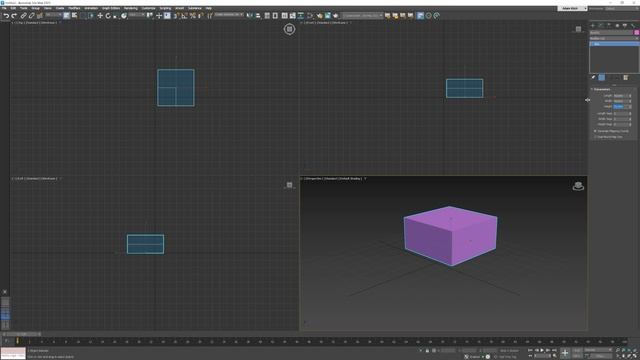Open the Rendering menu

coord(131,8)
